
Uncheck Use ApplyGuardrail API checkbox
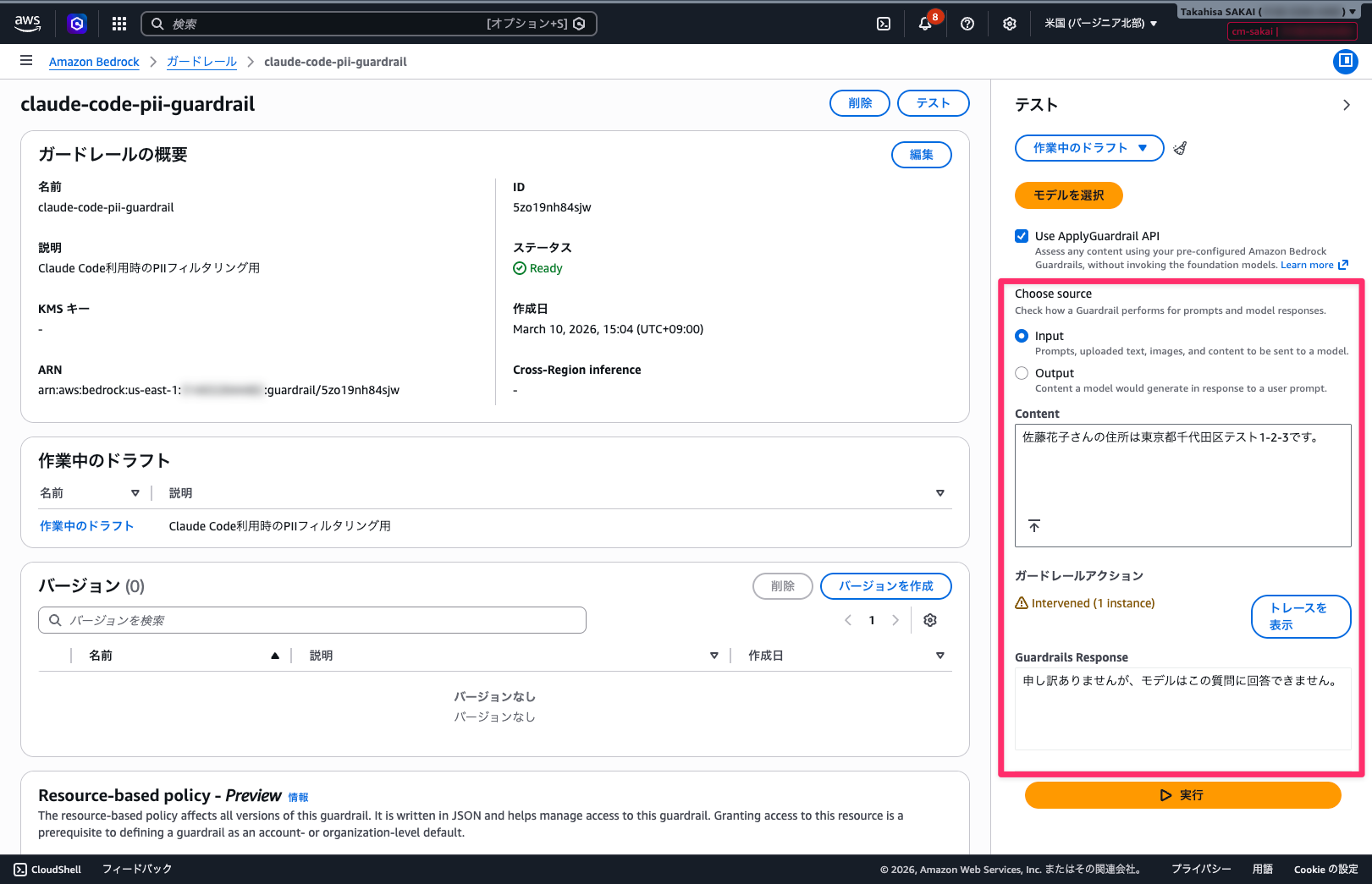1022,236
